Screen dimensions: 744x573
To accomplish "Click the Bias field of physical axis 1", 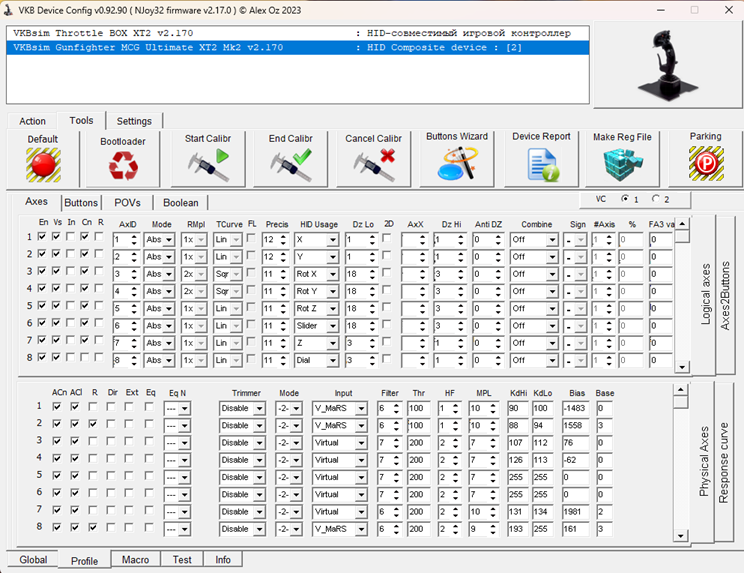I will coord(576,408).
